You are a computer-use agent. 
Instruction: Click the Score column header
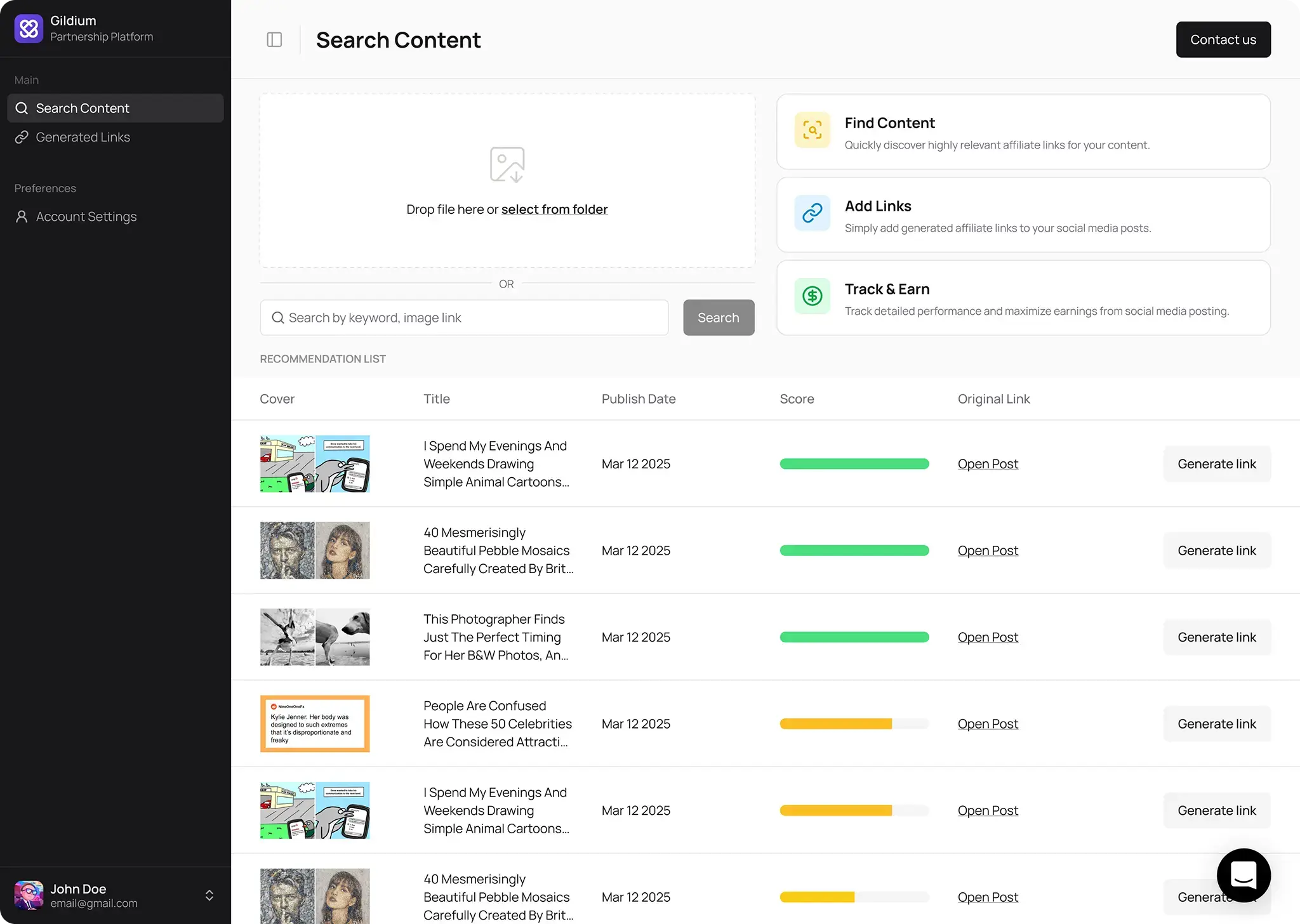[x=797, y=399]
